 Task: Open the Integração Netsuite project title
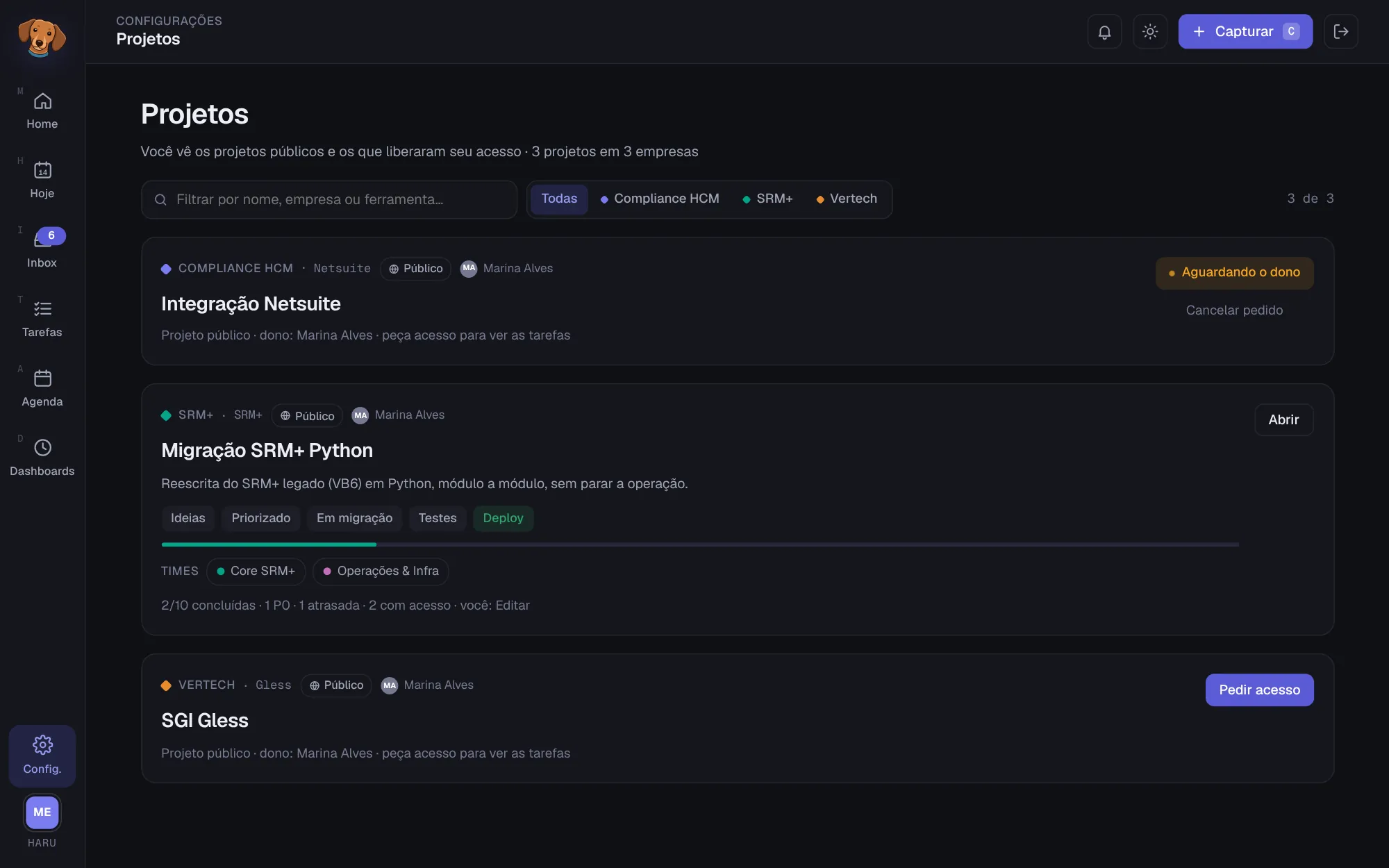point(251,304)
